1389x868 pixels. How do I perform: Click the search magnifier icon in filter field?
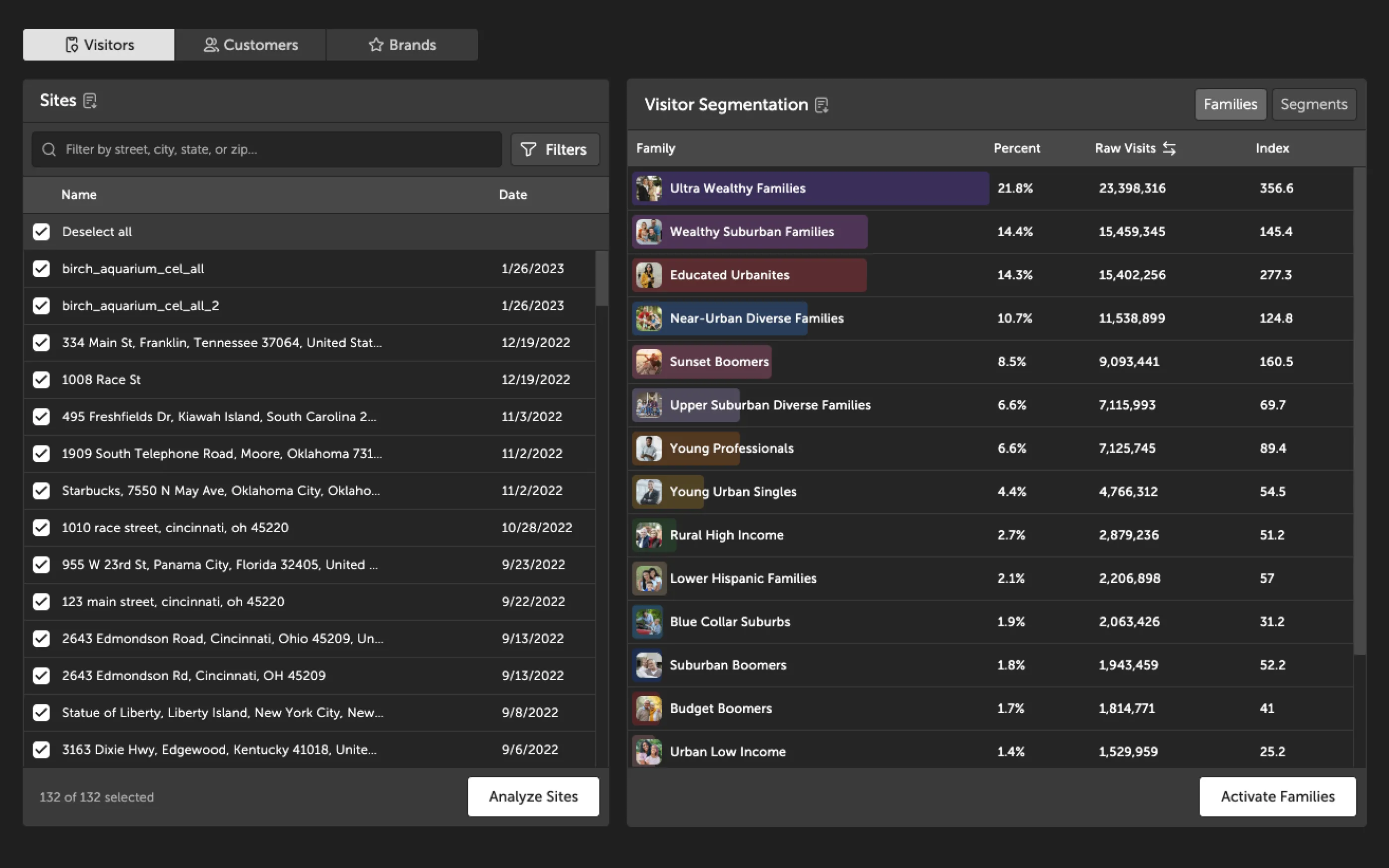pos(50,149)
